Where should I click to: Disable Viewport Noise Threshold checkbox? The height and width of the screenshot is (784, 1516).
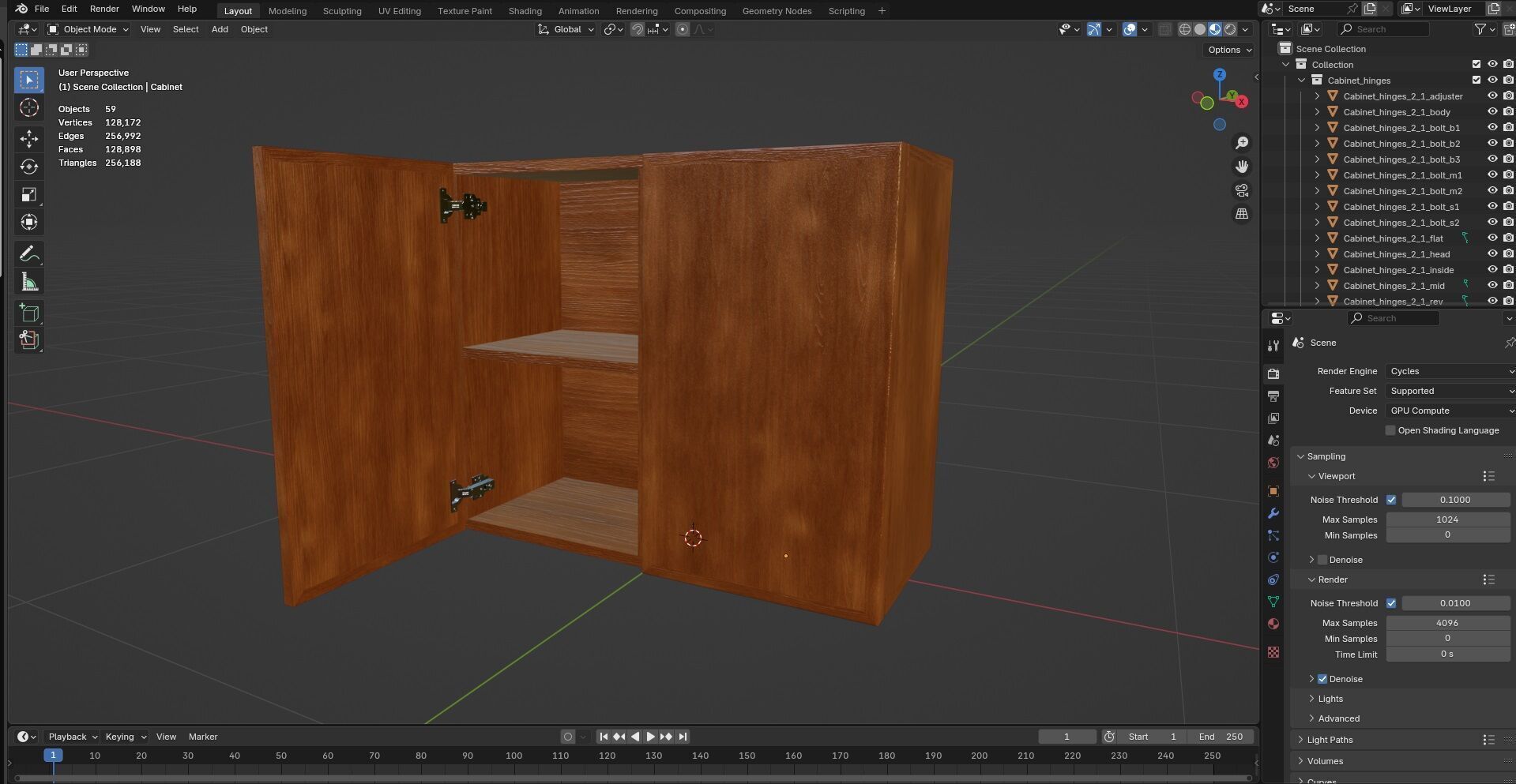coord(1391,500)
